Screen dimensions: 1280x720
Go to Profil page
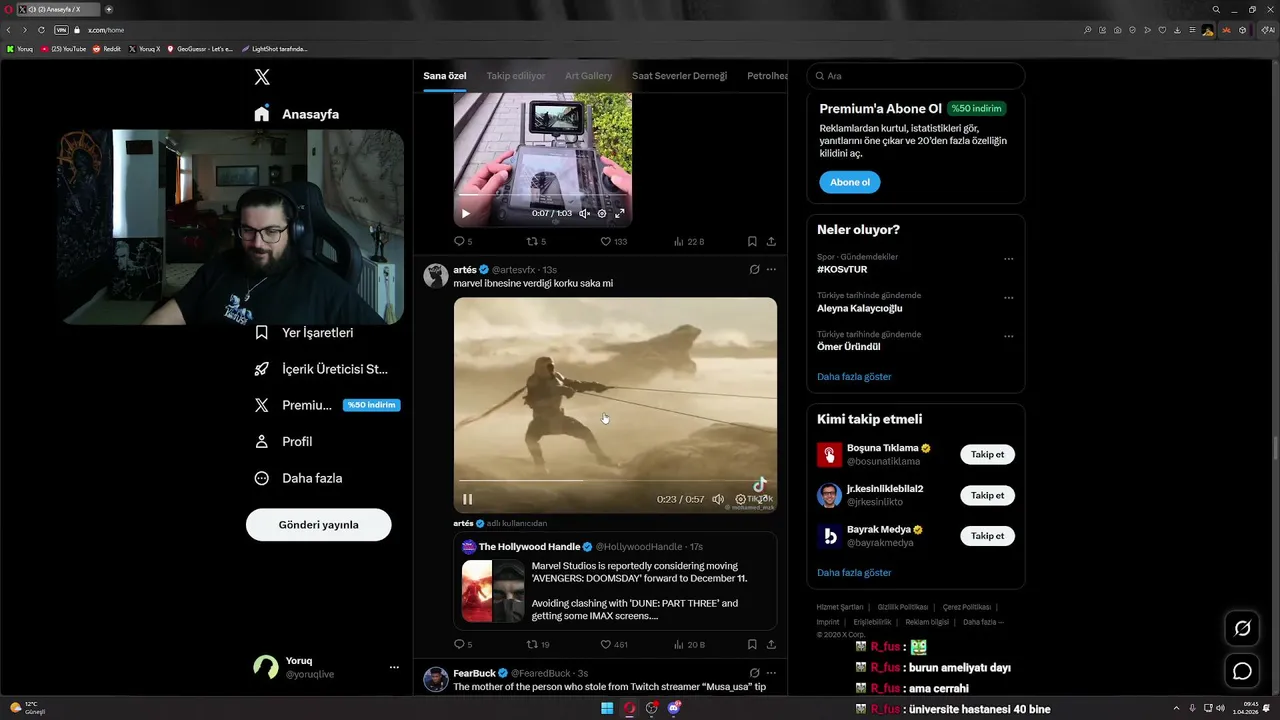pyautogui.click(x=283, y=441)
